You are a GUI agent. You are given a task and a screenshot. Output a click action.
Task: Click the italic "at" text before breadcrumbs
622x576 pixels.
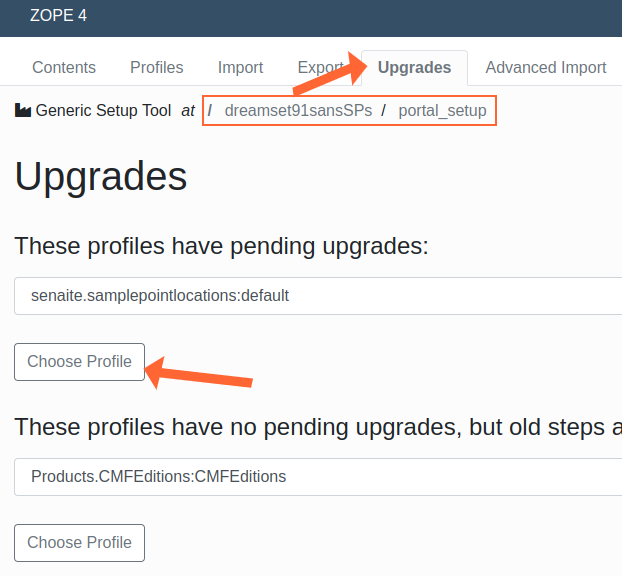tap(188, 111)
